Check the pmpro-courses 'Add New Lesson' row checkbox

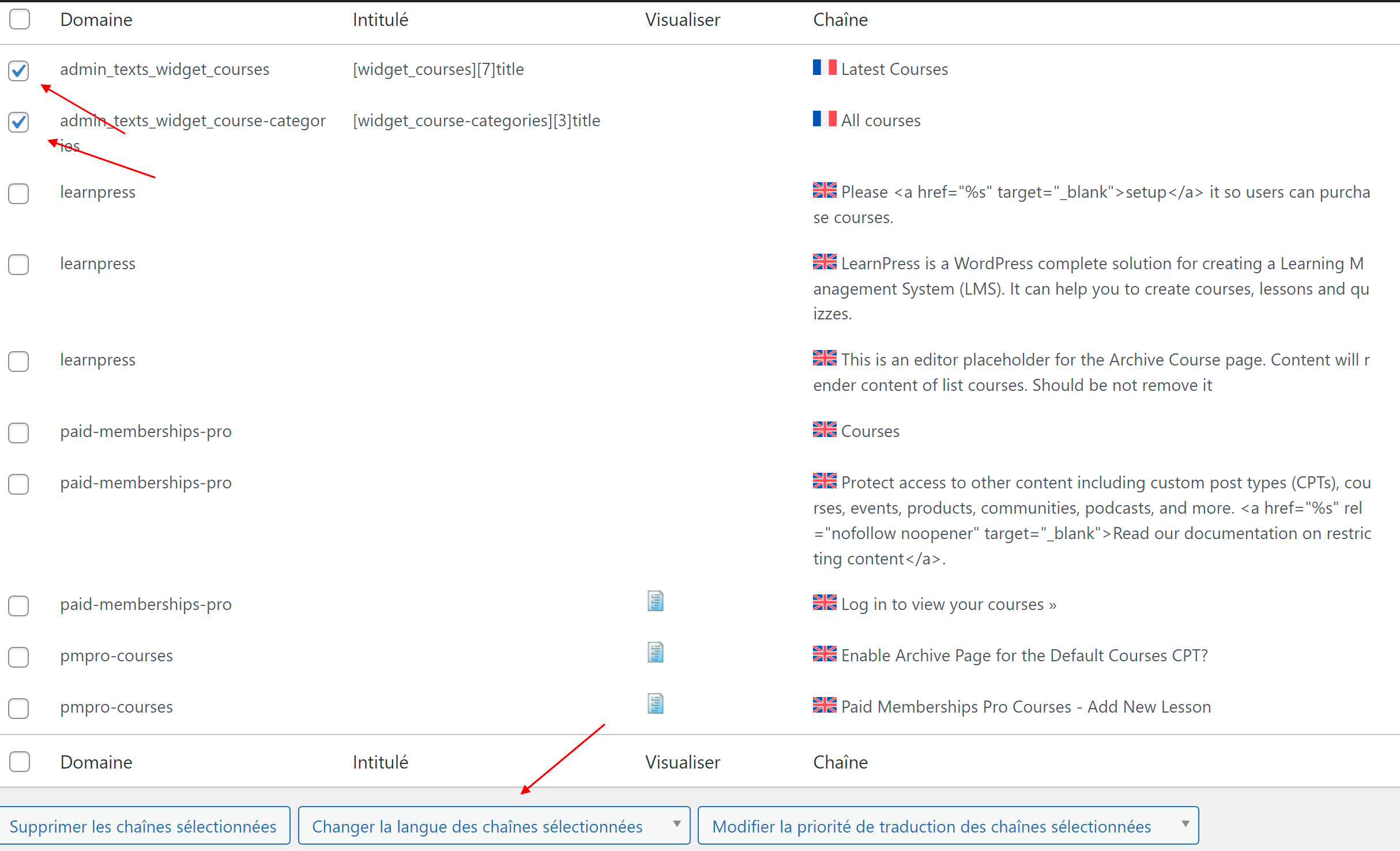19,708
